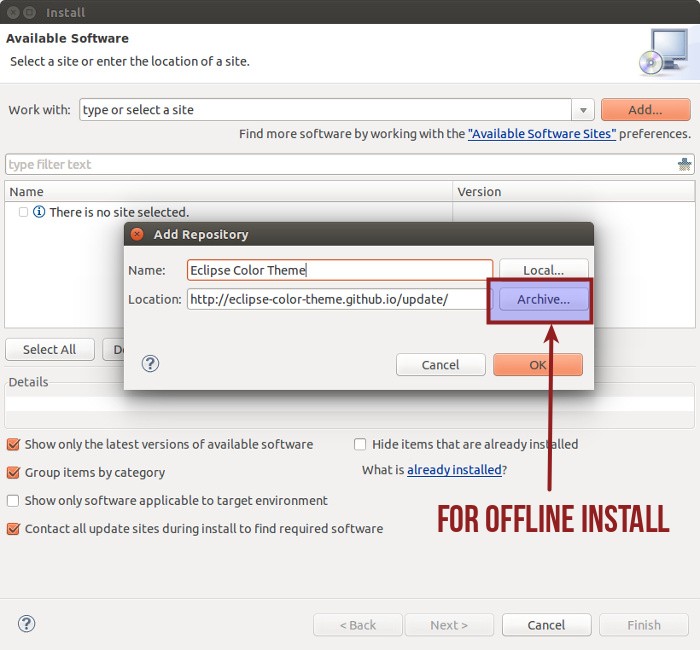This screenshot has width=700, height=650.
Task: Click the type filter text field
Action: coord(341,164)
